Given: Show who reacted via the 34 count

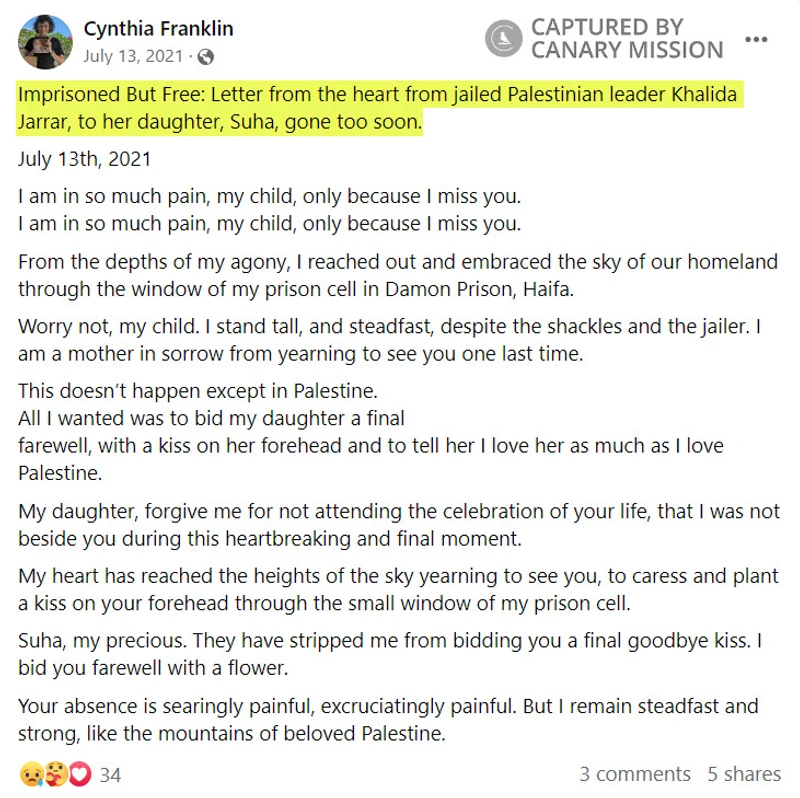Looking at the screenshot, I should (x=110, y=775).
